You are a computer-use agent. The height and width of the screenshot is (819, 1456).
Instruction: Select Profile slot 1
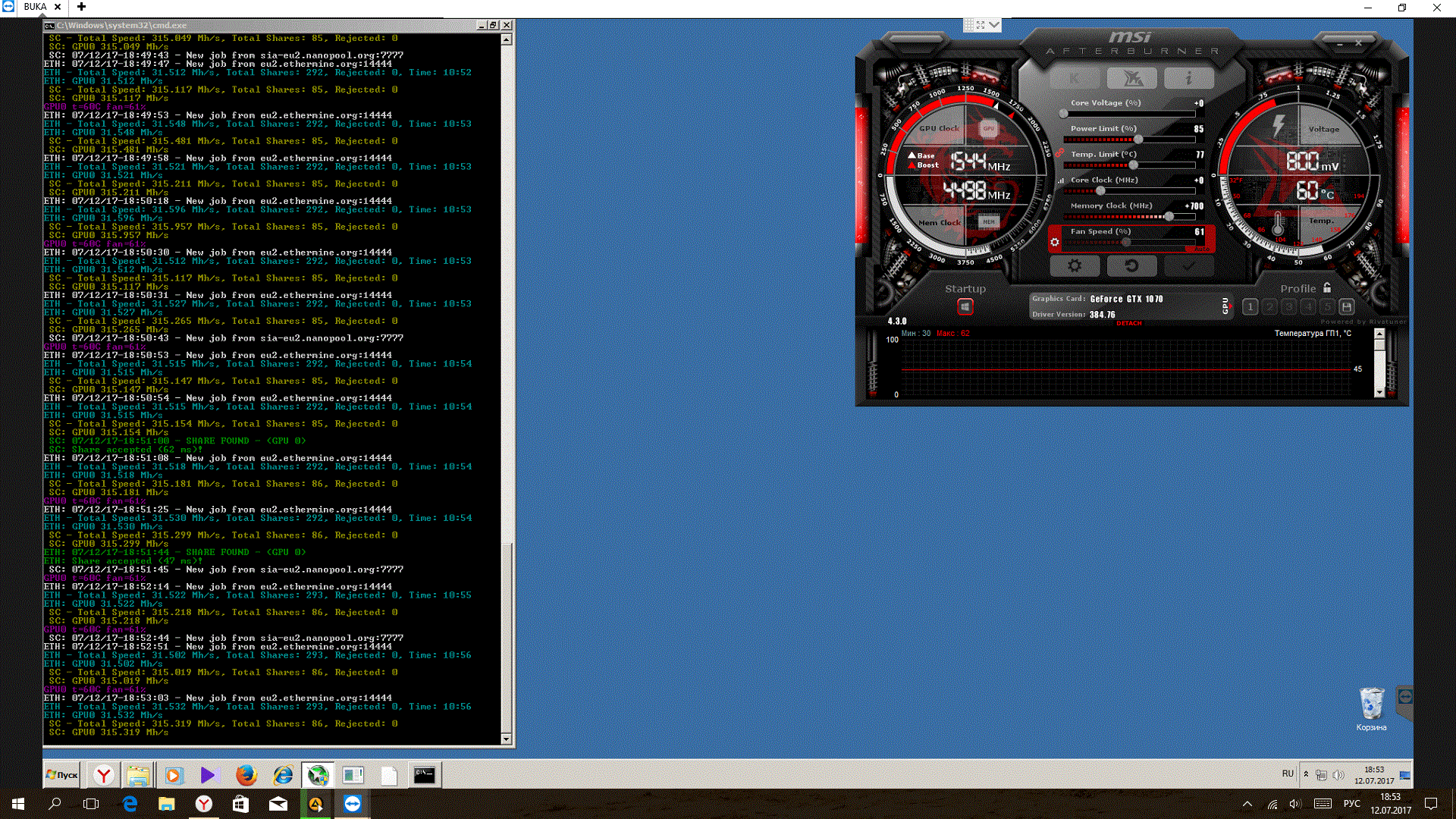[1250, 306]
